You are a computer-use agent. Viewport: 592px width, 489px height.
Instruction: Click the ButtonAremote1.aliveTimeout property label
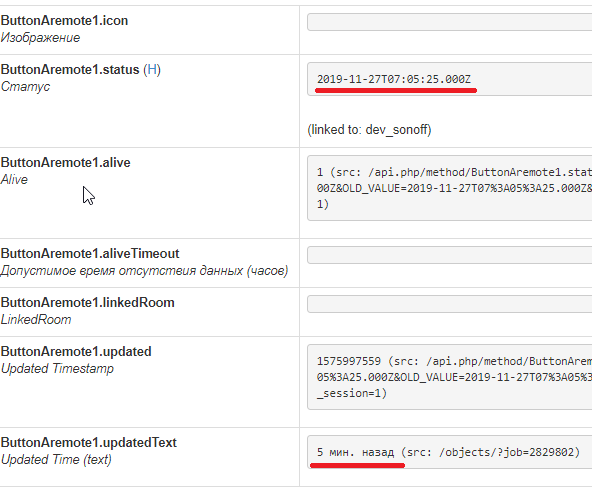[90, 253]
